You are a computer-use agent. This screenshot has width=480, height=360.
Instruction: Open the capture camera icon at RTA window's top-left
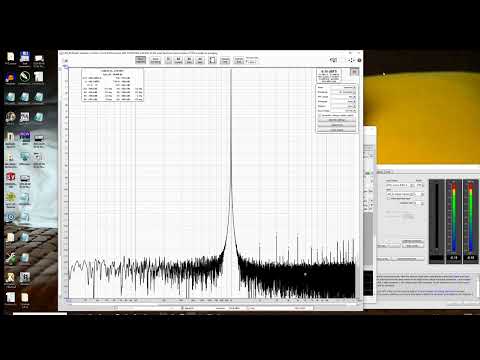[66, 61]
